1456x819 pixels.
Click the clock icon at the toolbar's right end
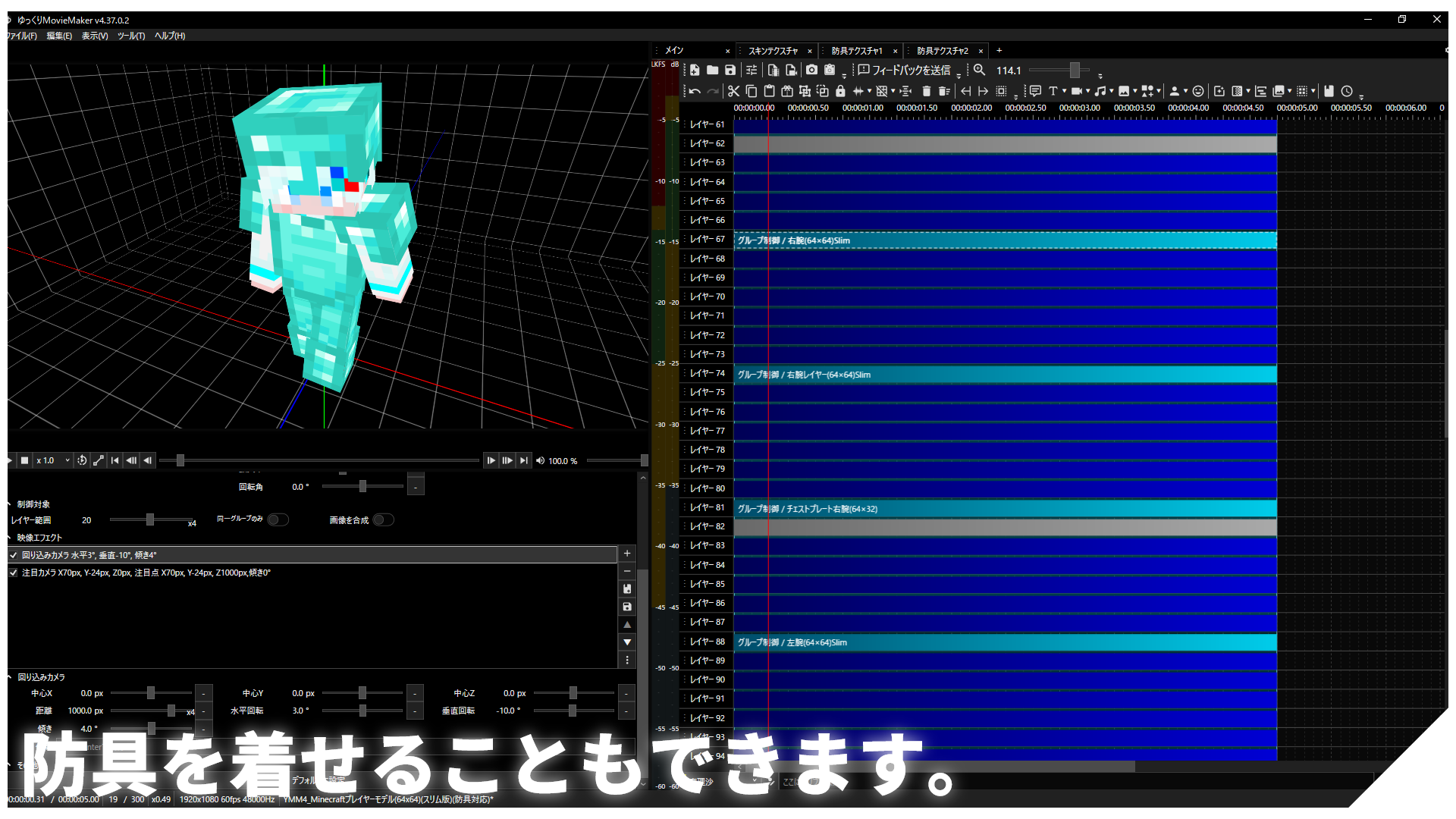point(1347,91)
